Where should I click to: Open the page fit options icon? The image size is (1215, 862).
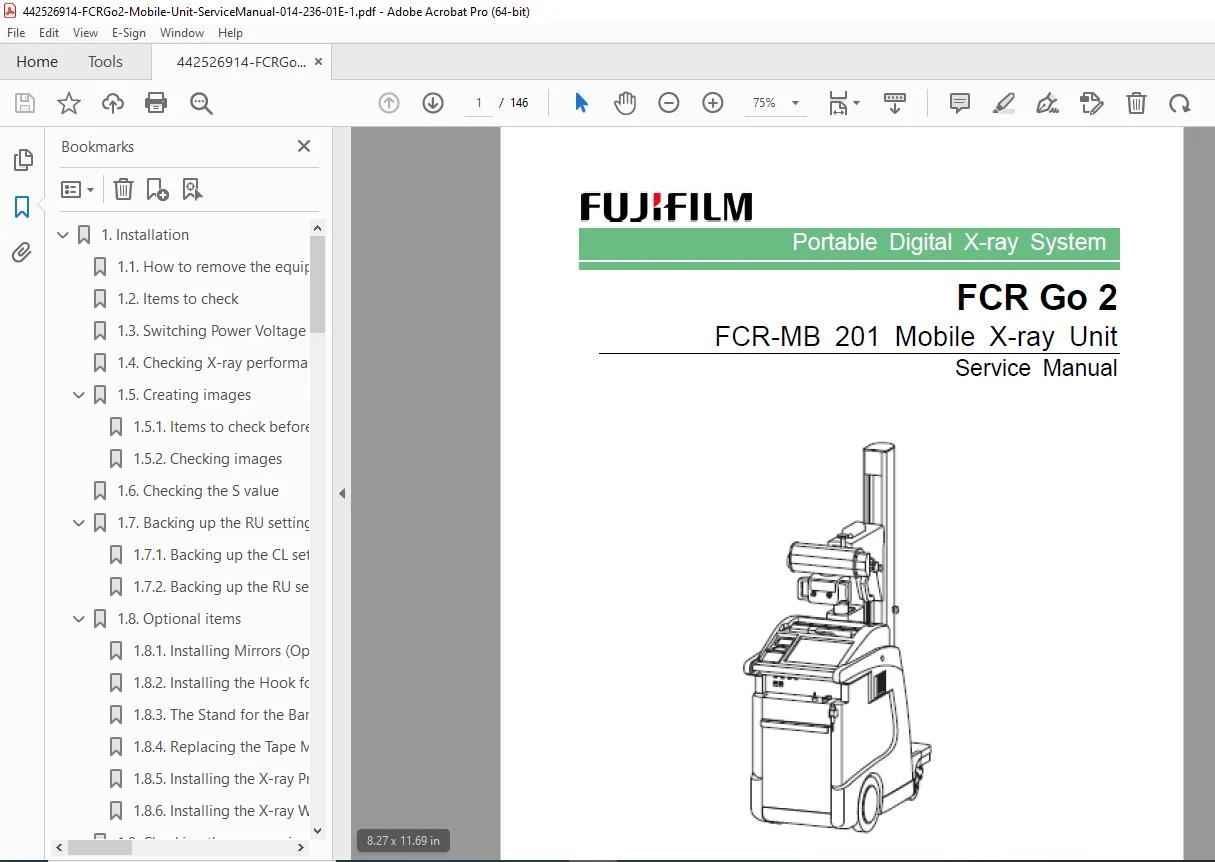(x=843, y=103)
